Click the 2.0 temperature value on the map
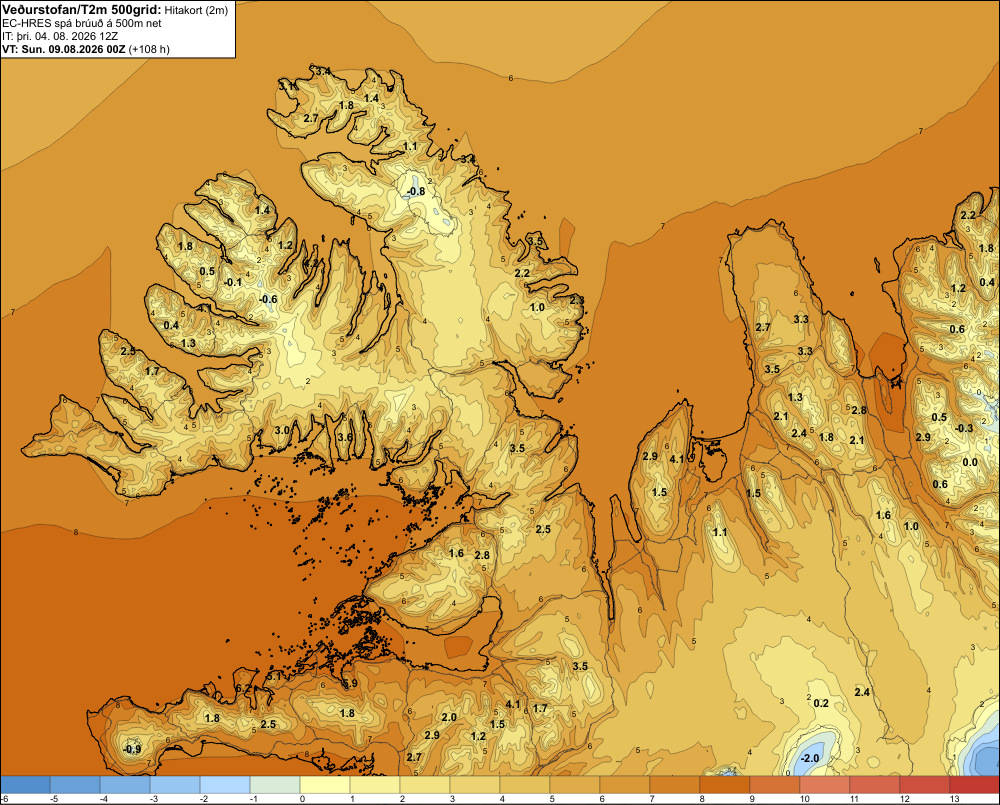This screenshot has width=1000, height=805. [449, 717]
